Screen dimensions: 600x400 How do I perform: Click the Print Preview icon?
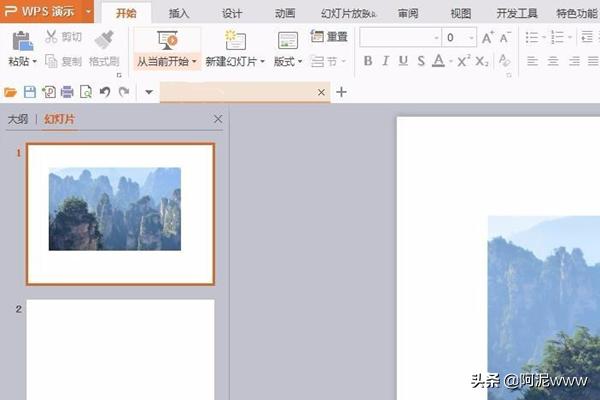click(x=86, y=92)
